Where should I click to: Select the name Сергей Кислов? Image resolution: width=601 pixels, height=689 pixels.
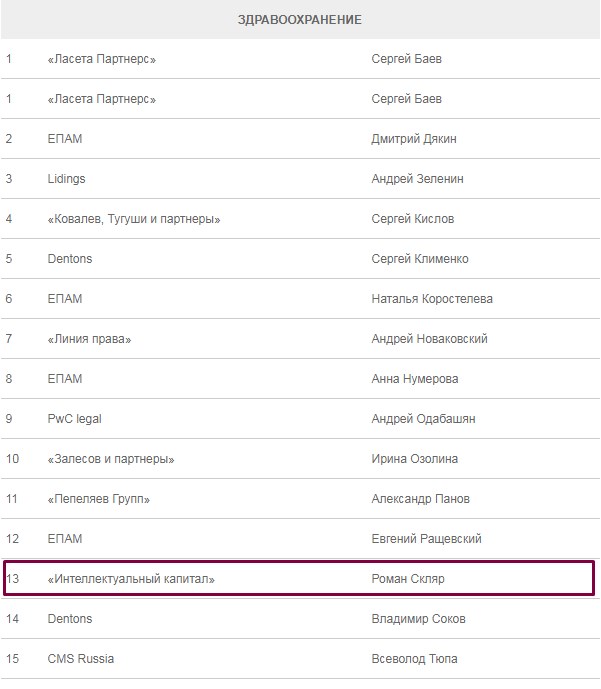pyautogui.click(x=412, y=219)
